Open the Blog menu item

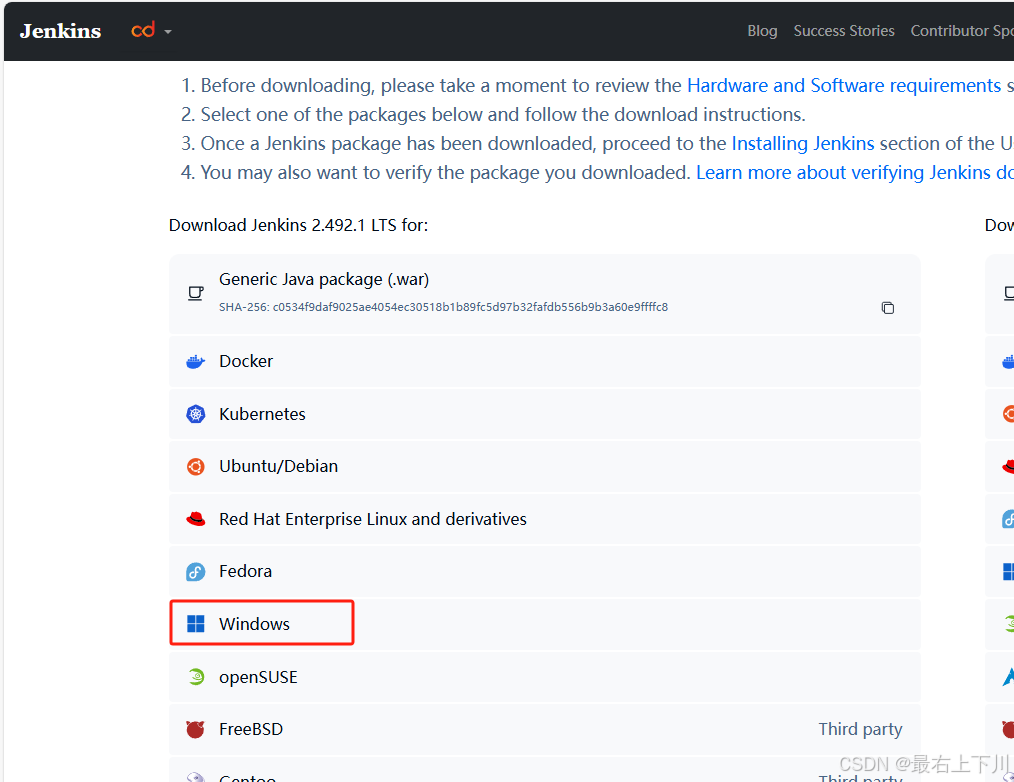(x=762, y=31)
